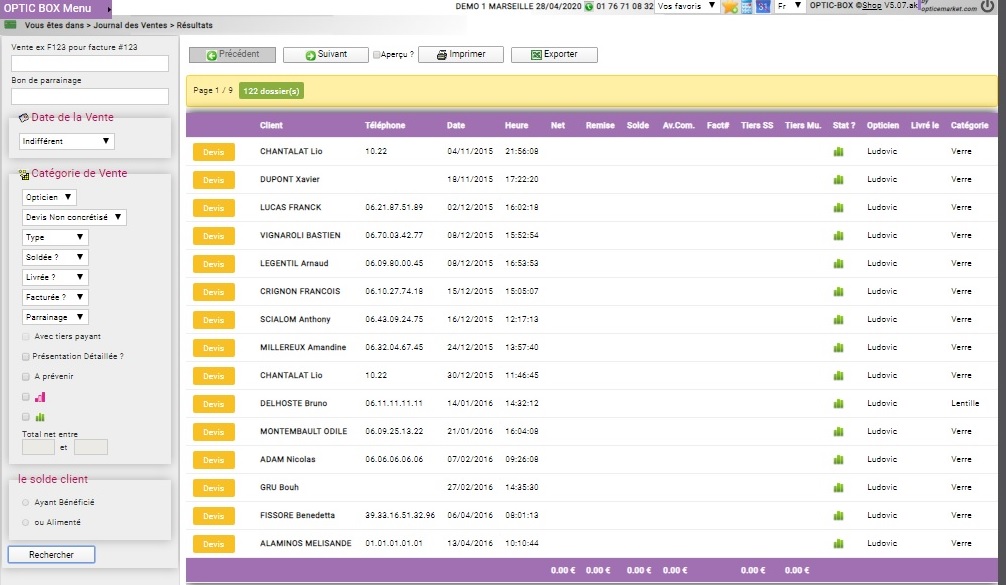Sort table by Catégorie column header
The image size is (1006, 585).
coord(969,126)
